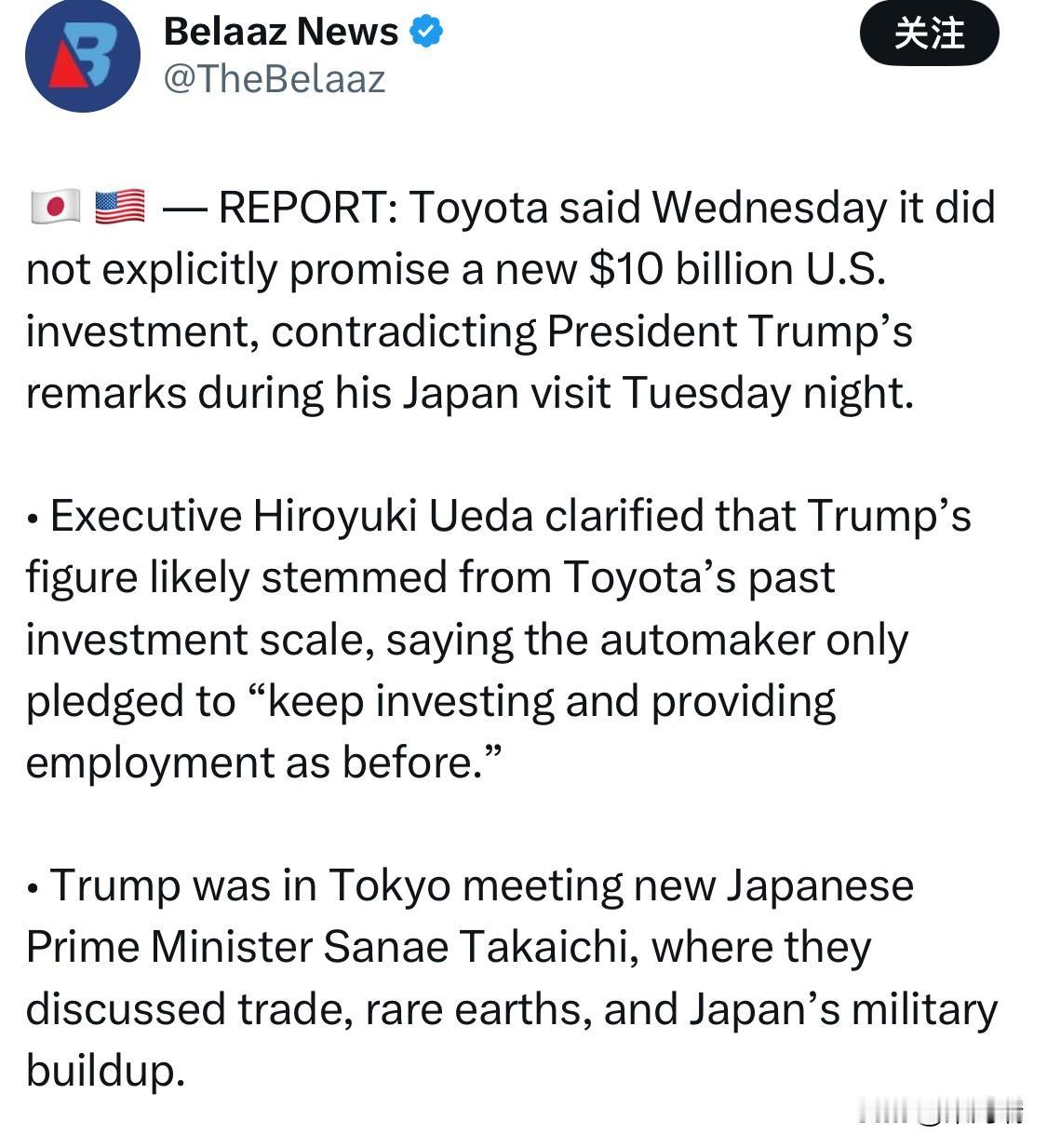Click the word Toyota in first paragraph

(477, 207)
